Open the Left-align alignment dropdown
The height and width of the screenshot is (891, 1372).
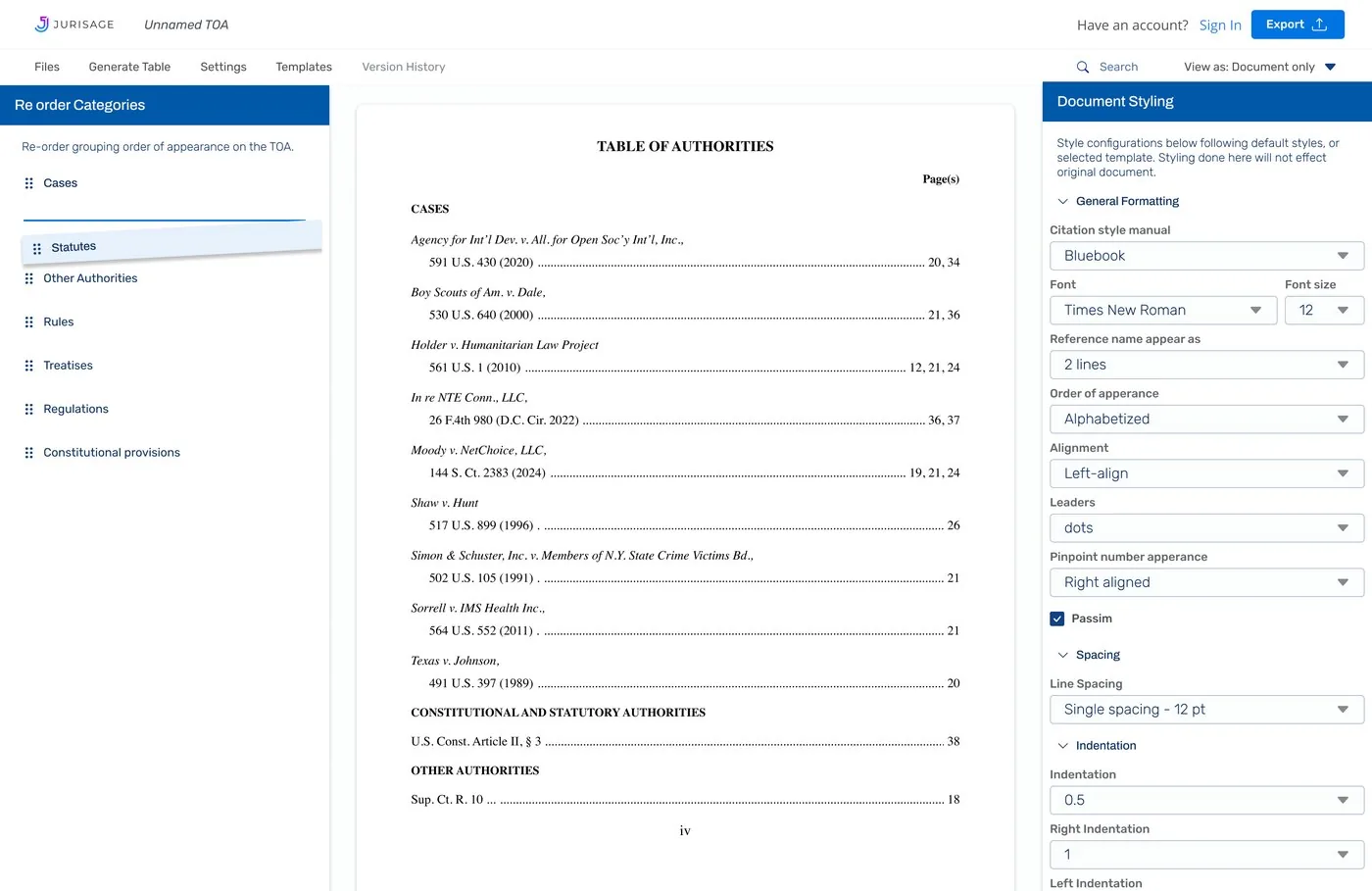1206,473
